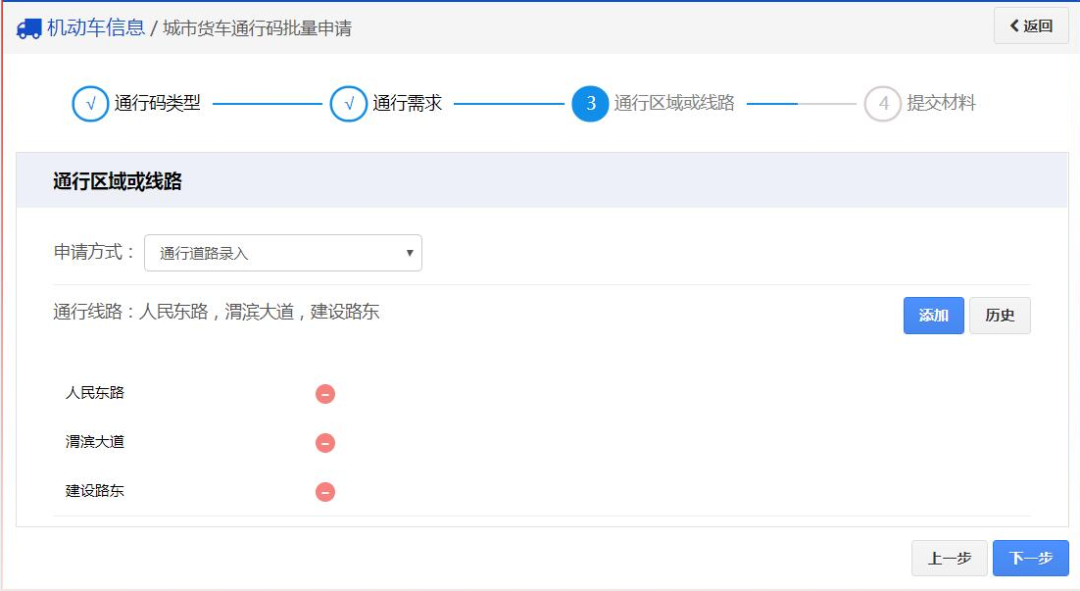Click the blue truck icon in header
Image resolution: width=1080 pixels, height=591 pixels.
(29, 28)
